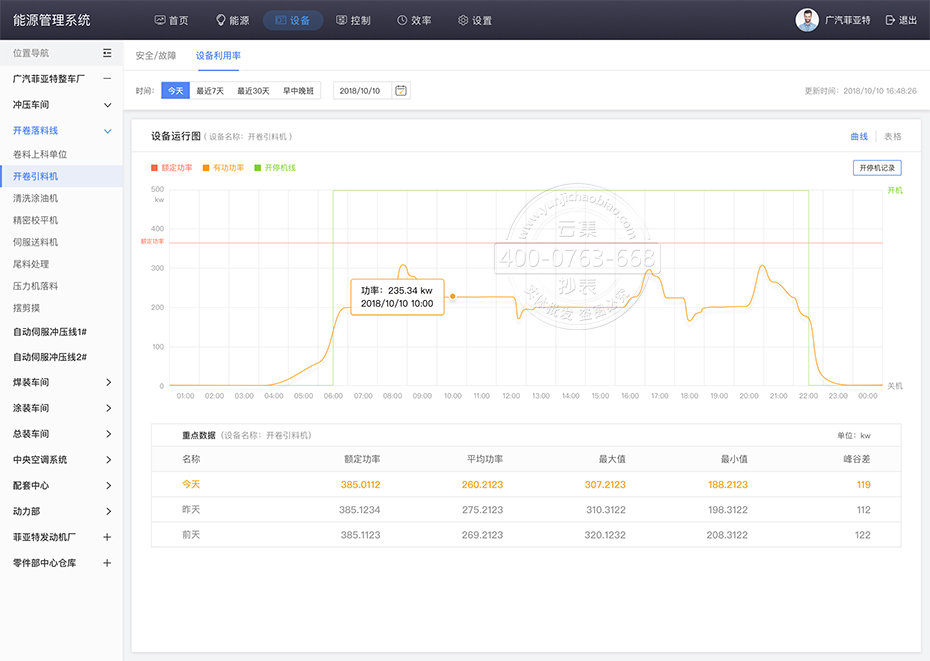930x661 pixels.
Task: Click the user avatar picture
Action: 806,20
